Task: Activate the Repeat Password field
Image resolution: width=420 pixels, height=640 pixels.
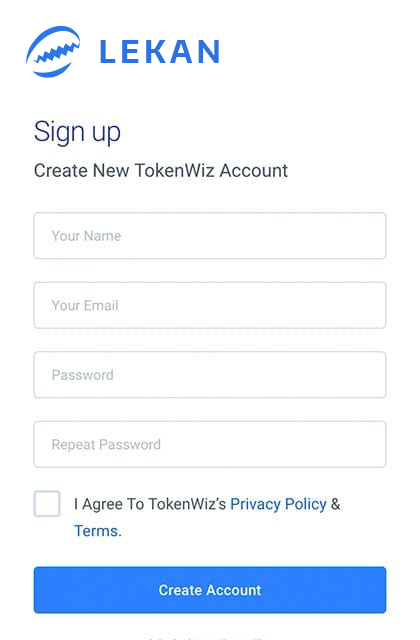Action: point(210,444)
